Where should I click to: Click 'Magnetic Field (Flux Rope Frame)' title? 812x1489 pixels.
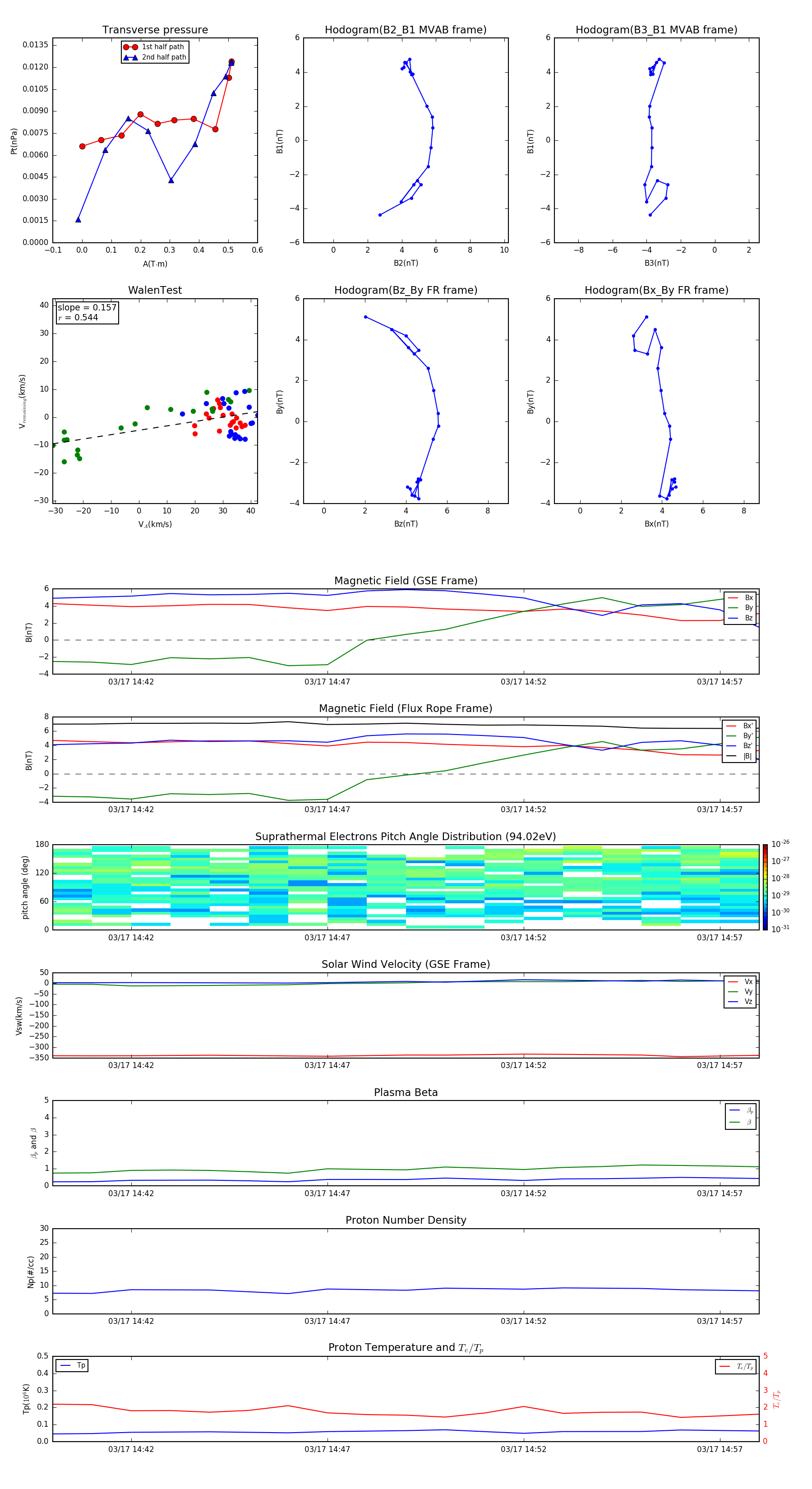(406, 709)
